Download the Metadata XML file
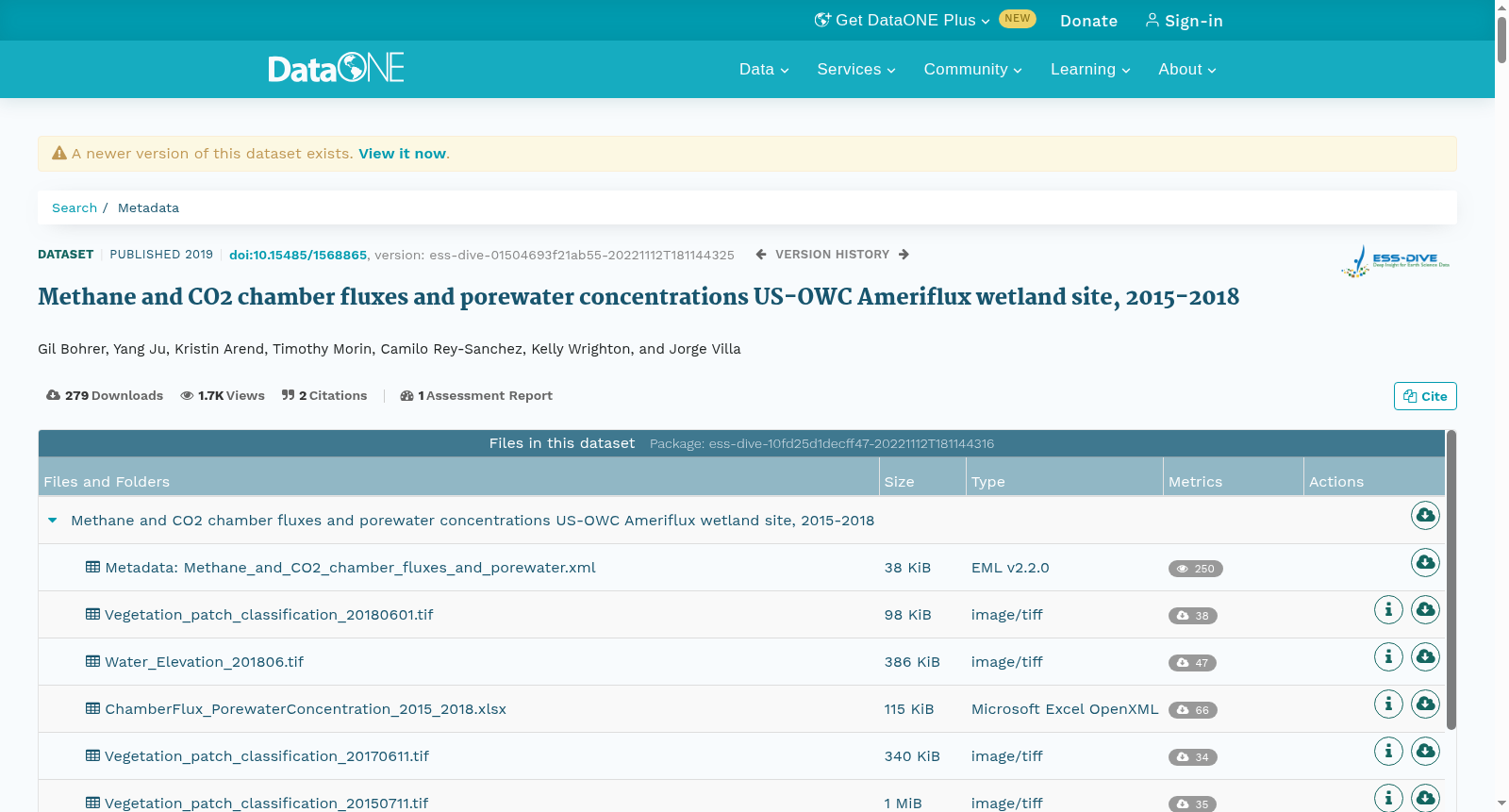The width and height of the screenshot is (1509, 812). tap(1425, 562)
